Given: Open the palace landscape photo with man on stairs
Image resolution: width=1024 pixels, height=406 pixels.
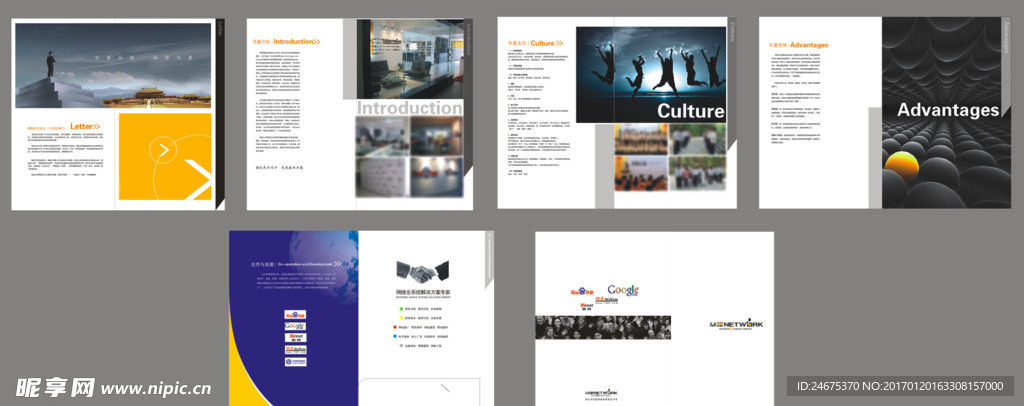Looking at the screenshot, I should [x=113, y=65].
